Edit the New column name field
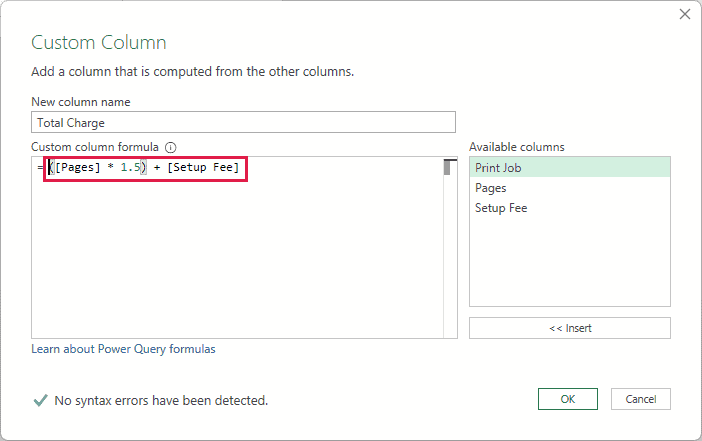702x441 pixels. (x=243, y=122)
